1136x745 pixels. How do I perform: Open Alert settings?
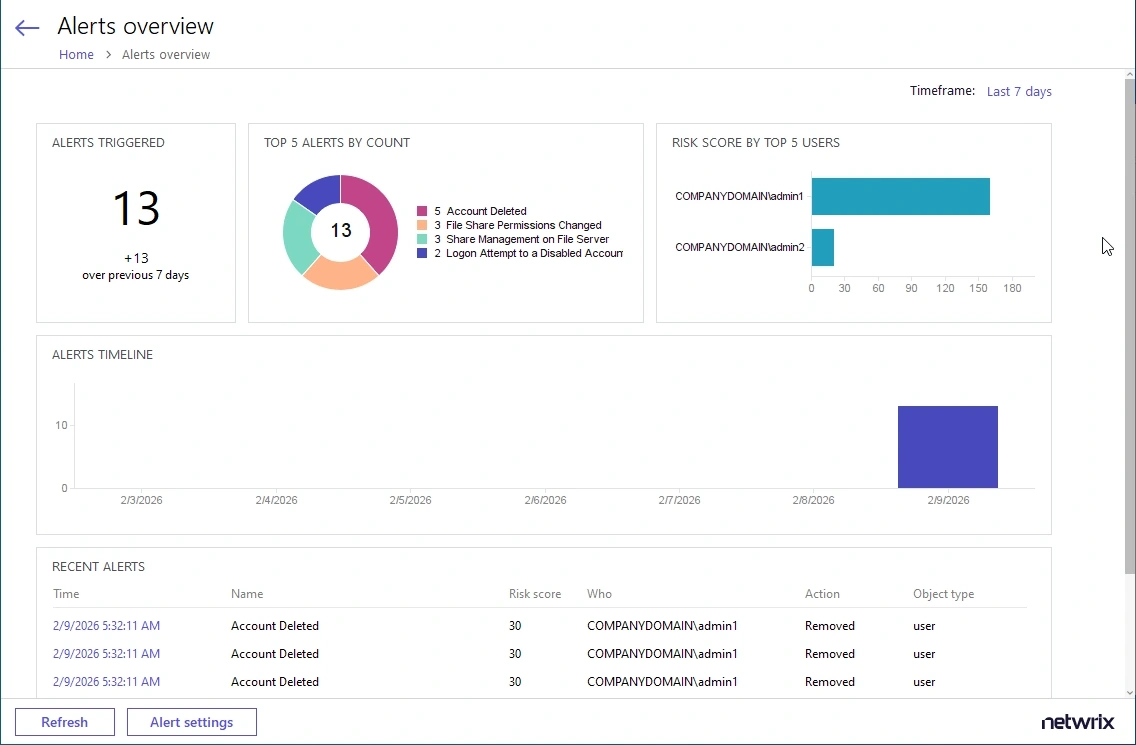[191, 722]
